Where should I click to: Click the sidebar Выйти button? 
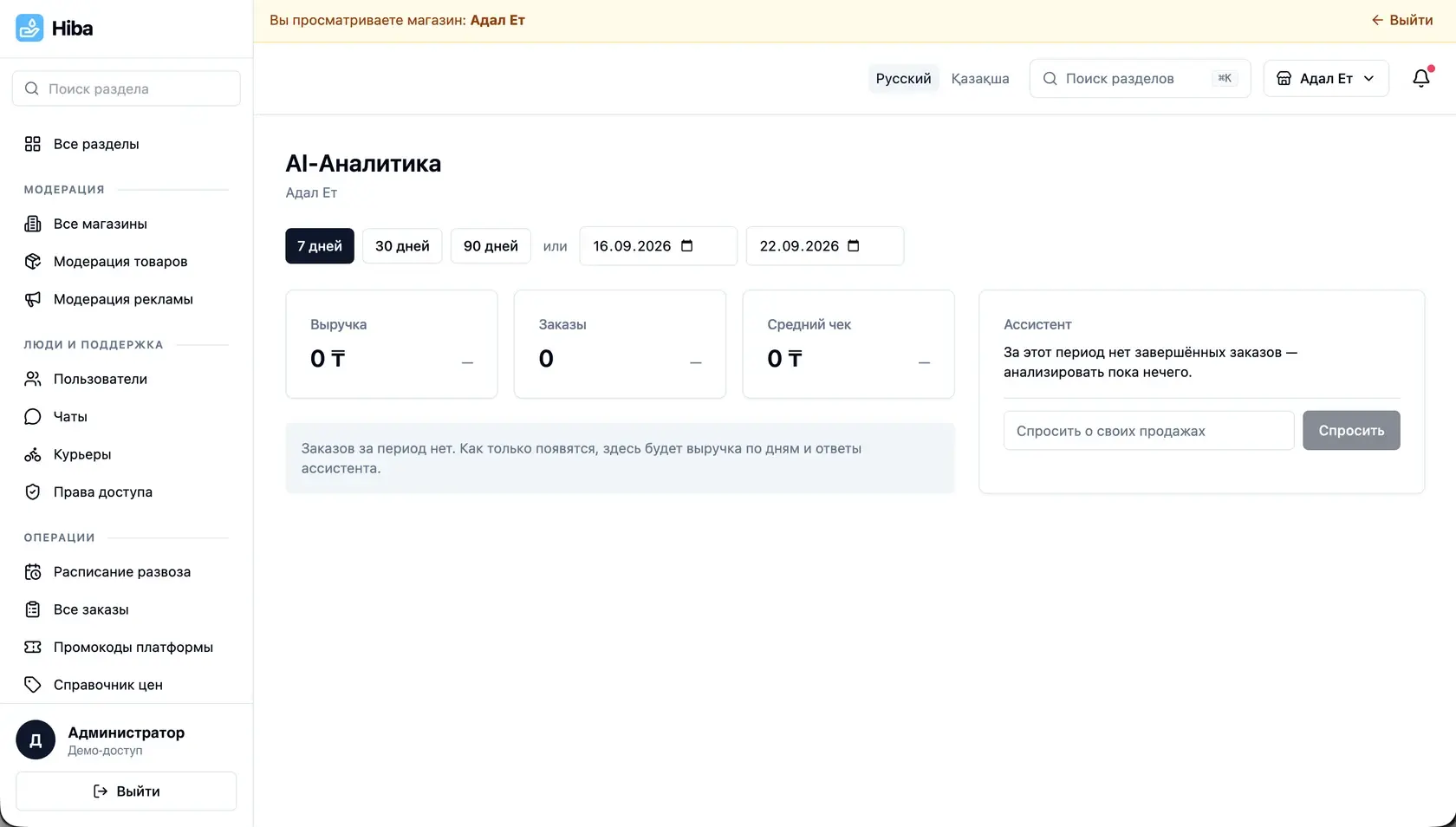click(x=127, y=791)
